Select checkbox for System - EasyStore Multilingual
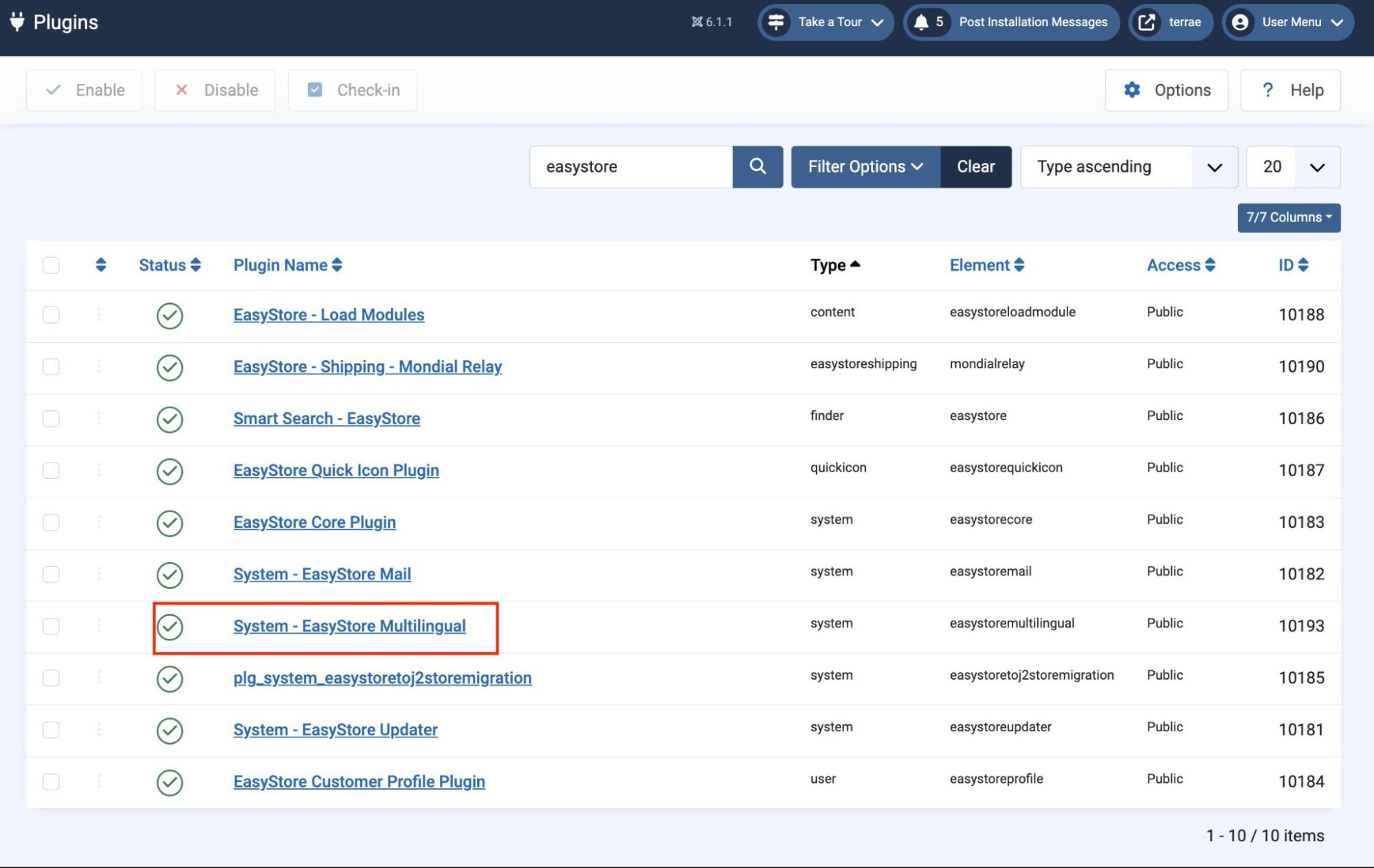This screenshot has height=868, width=1374. pyautogui.click(x=51, y=626)
